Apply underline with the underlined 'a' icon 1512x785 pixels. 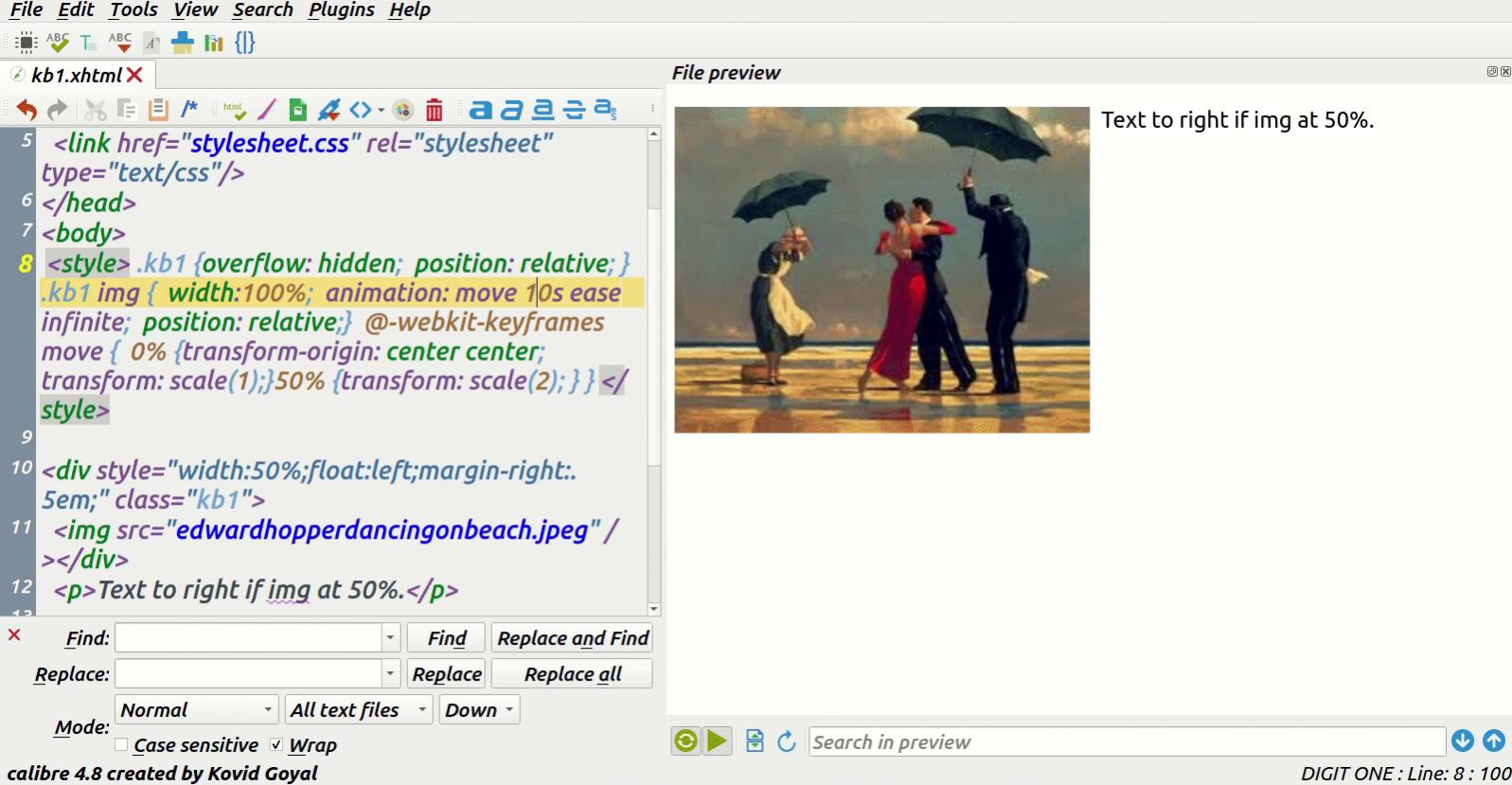point(543,110)
